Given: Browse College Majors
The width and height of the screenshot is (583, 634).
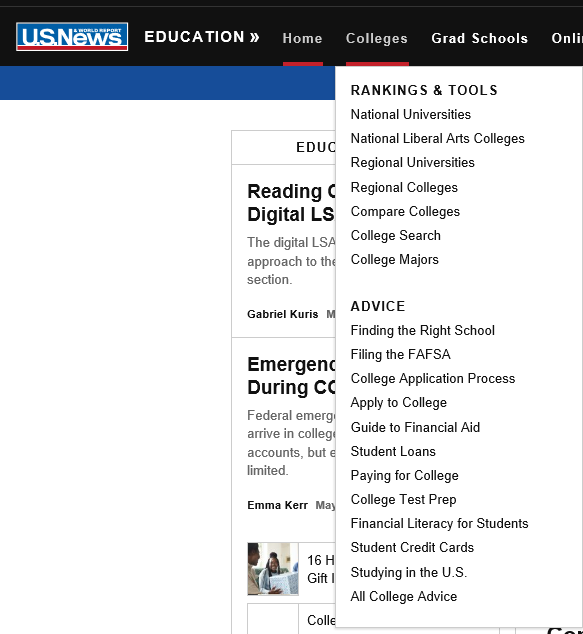Looking at the screenshot, I should click(395, 260).
